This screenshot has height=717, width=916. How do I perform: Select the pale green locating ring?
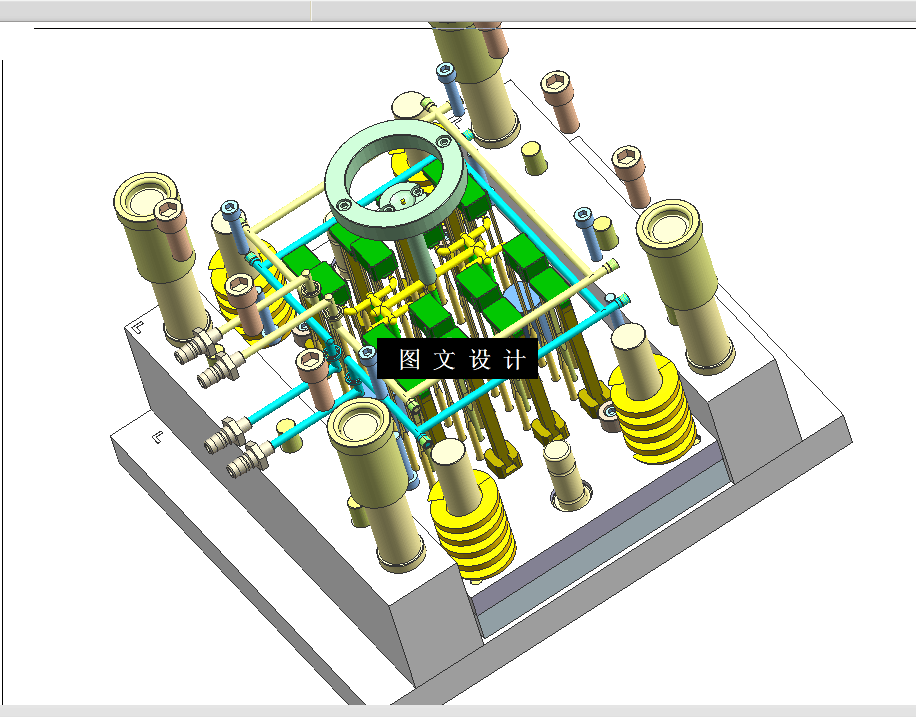pyautogui.click(x=395, y=179)
